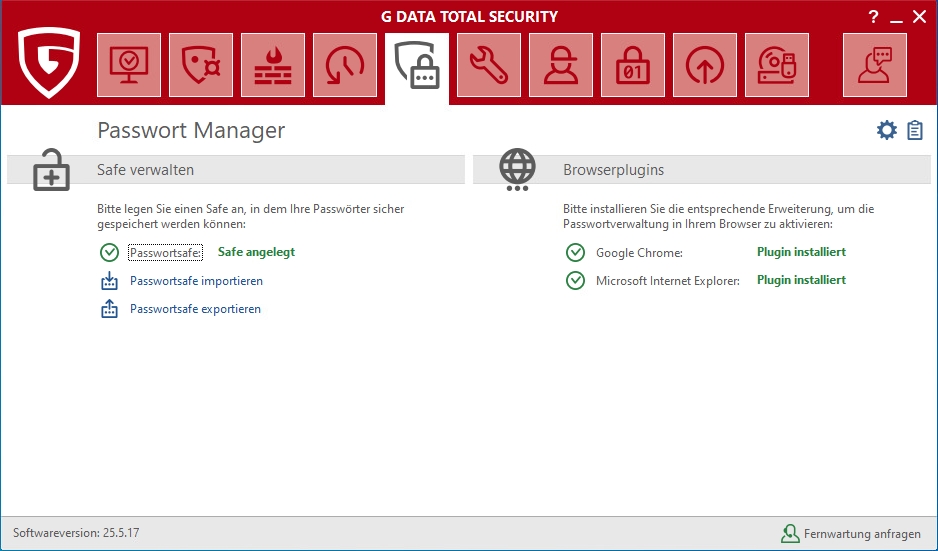Open the Autostart Manager up-arrow tab
The image size is (938, 551).
tap(705, 65)
